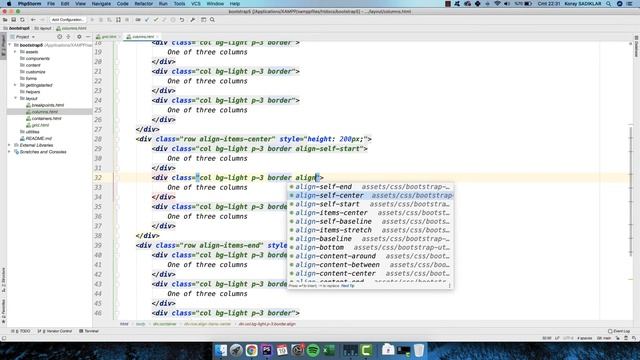640x360 pixels.
Task: Open the project folder toolbar icon
Action: click(x=5, y=20)
